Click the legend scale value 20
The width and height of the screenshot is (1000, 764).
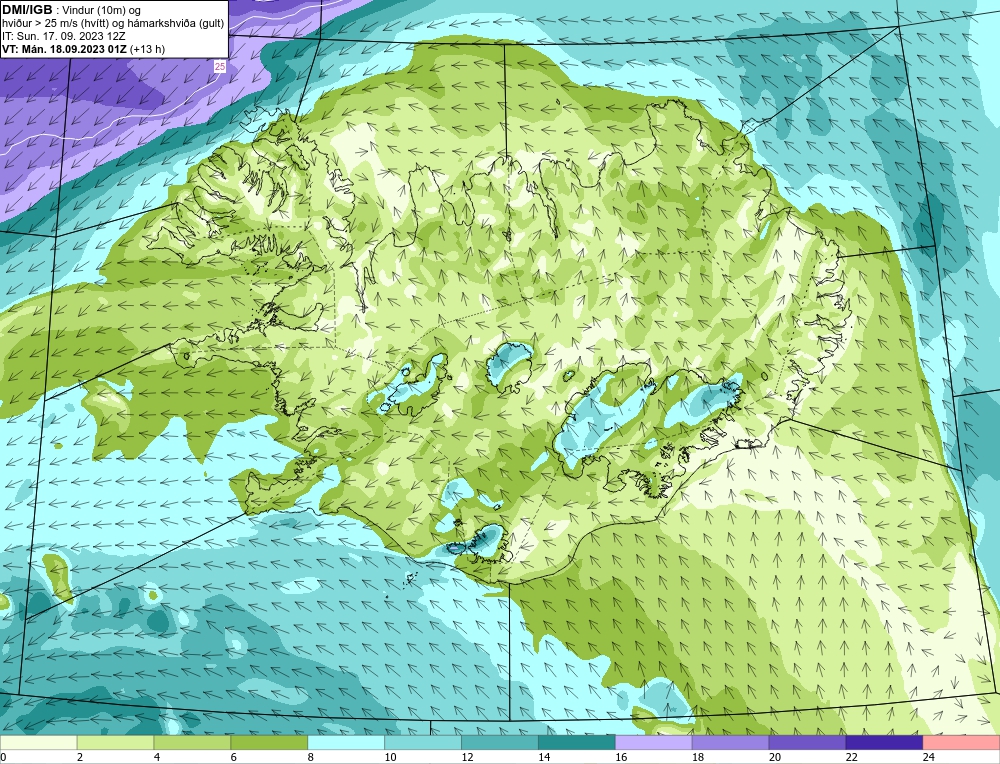[x=774, y=757]
